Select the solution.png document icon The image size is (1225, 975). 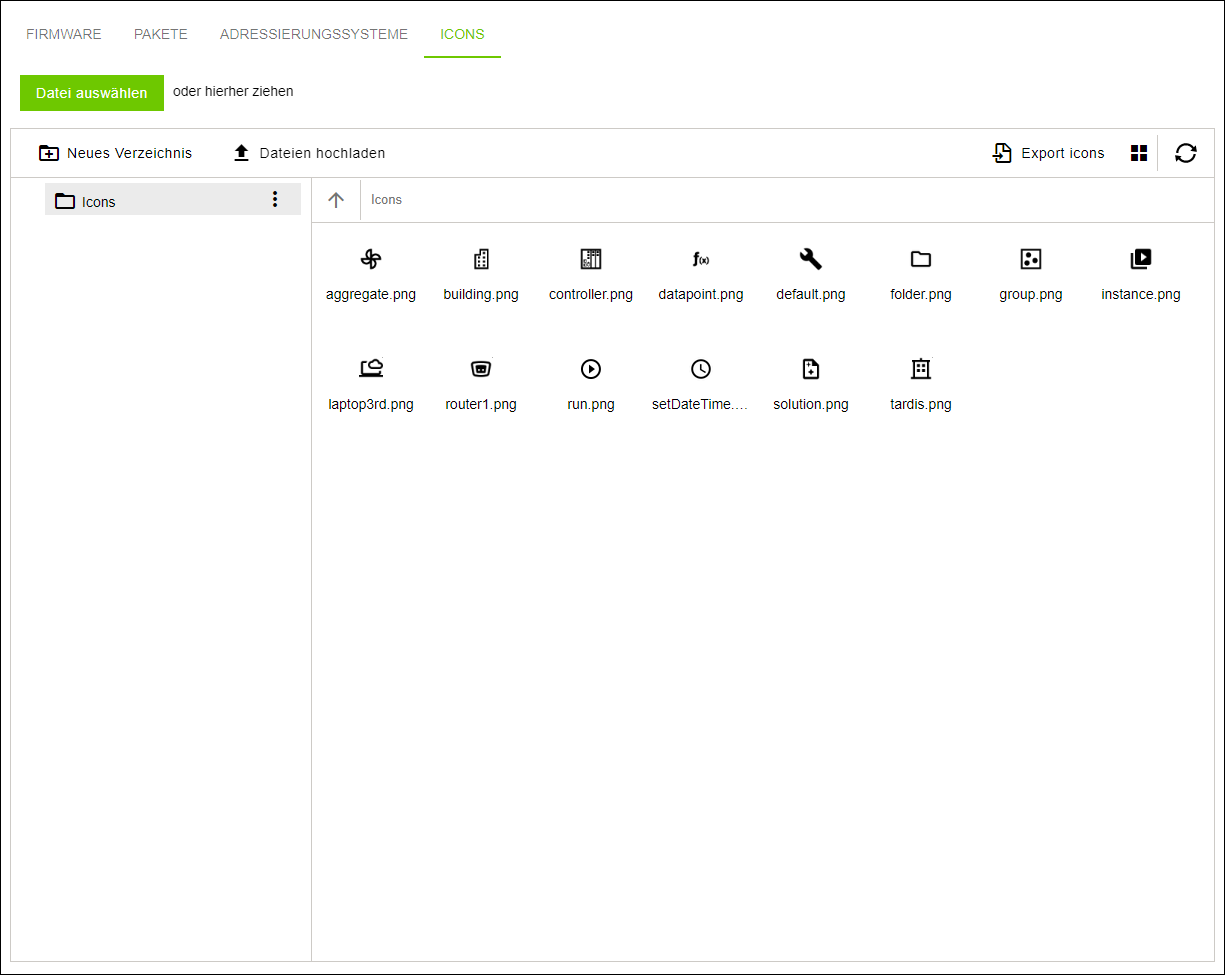click(x=811, y=369)
